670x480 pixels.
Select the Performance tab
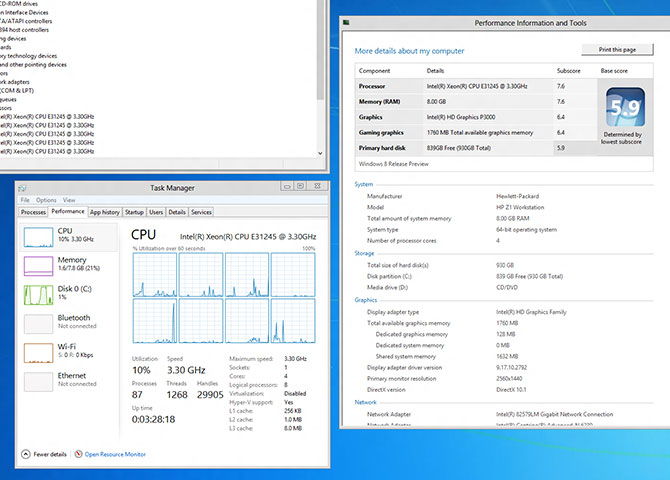[68, 212]
